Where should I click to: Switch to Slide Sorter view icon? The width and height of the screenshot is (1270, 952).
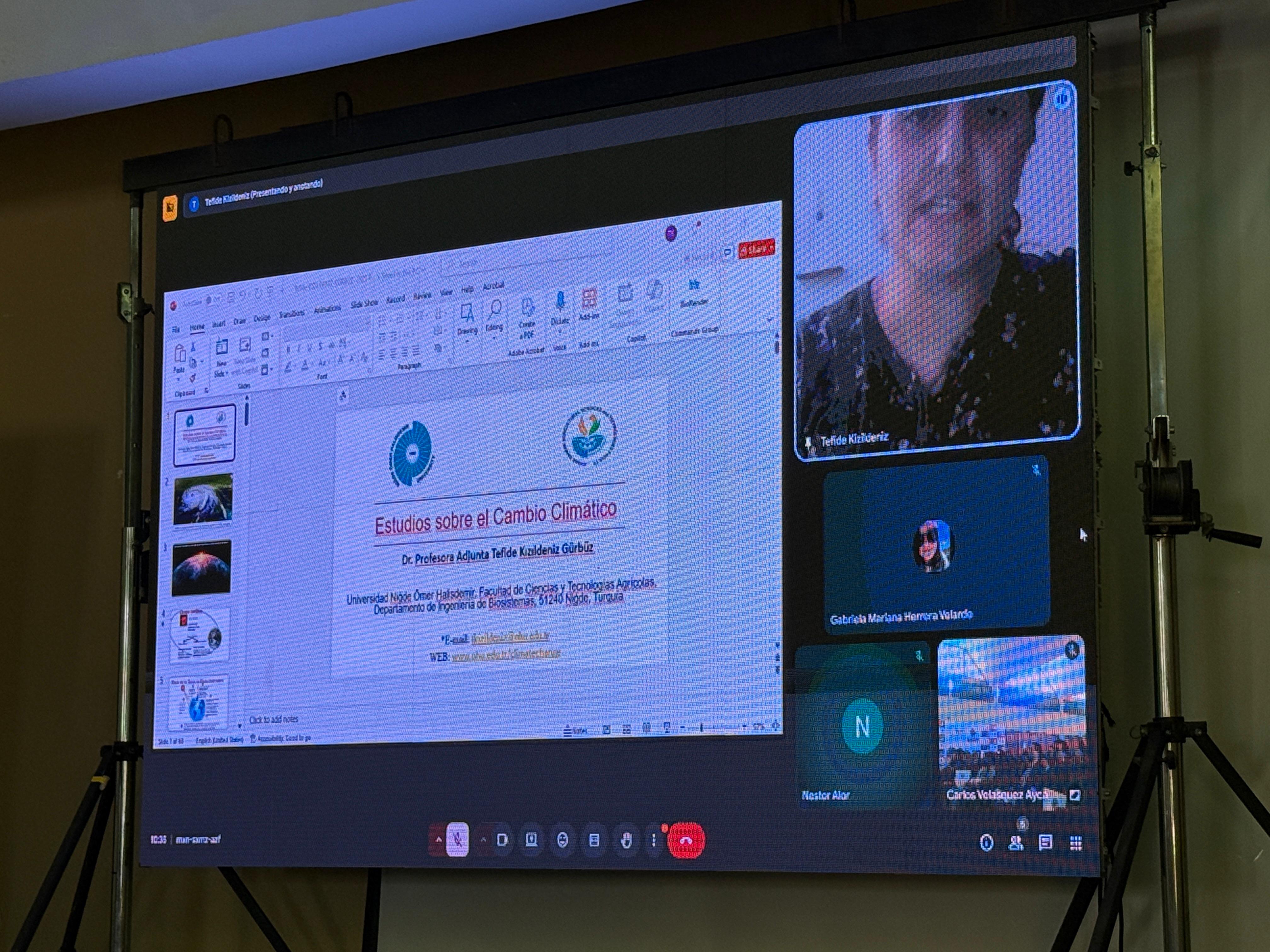point(626,729)
